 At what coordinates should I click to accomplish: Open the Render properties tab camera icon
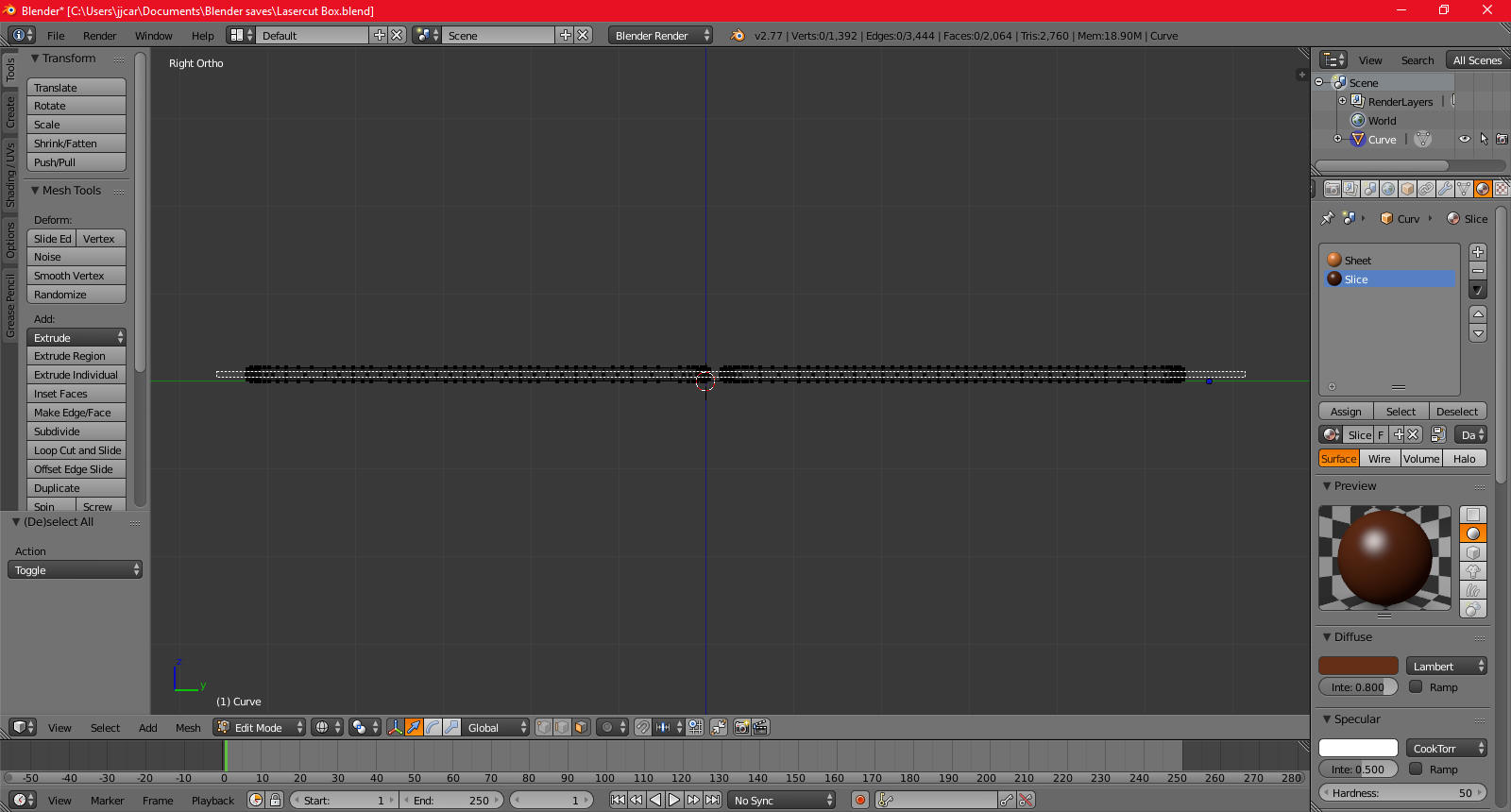(x=1332, y=189)
